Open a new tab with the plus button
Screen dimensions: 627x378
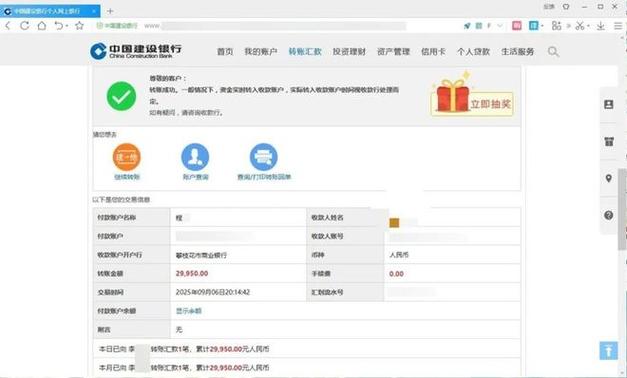(110, 11)
